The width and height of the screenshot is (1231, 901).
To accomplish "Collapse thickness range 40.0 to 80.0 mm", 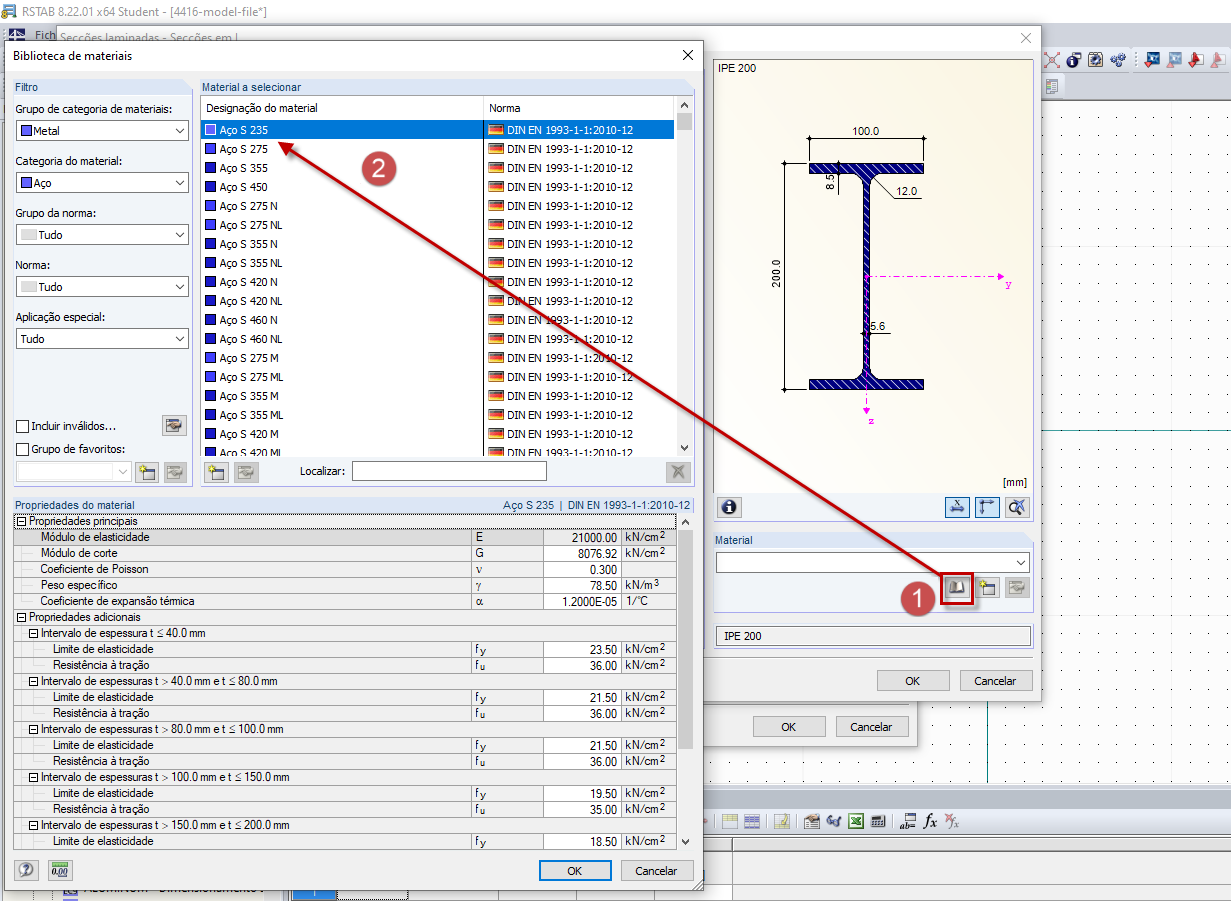I will pyautogui.click(x=33, y=682).
